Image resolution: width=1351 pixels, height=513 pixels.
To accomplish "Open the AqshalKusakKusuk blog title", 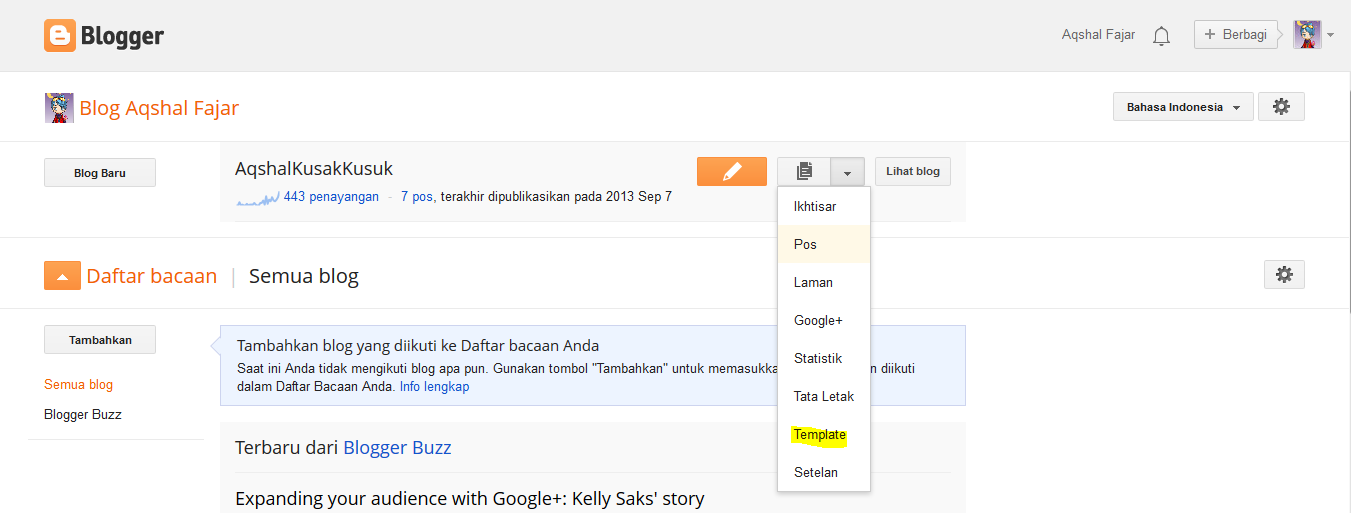I will [x=314, y=169].
